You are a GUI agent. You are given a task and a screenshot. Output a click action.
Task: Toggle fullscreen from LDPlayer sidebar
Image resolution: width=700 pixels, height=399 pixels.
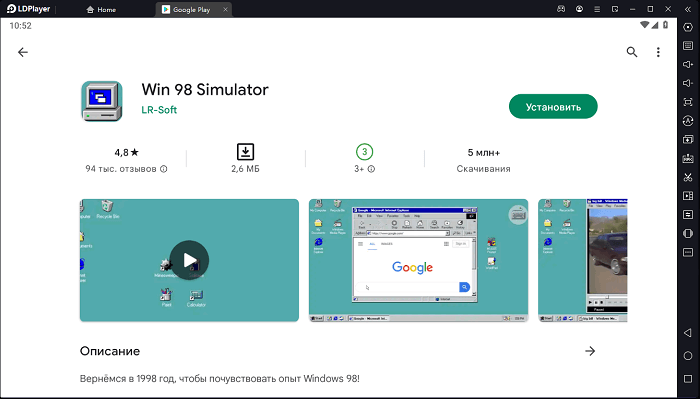(x=688, y=102)
